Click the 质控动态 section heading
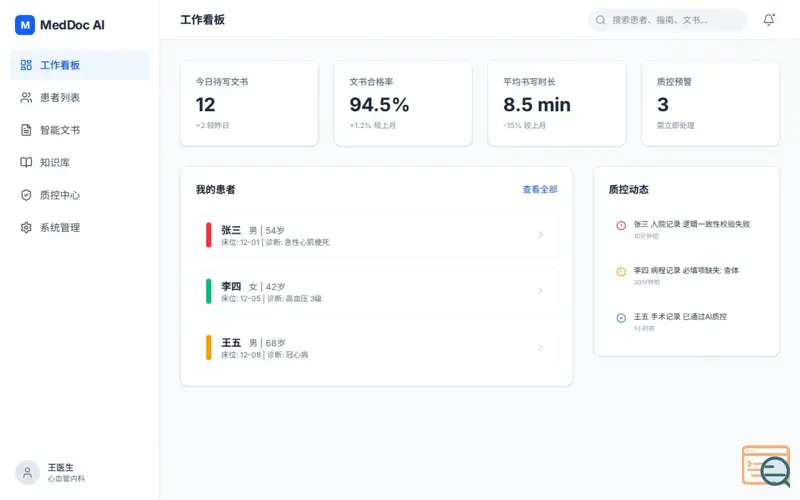Screen dimensions: 800x500 [x=629, y=189]
